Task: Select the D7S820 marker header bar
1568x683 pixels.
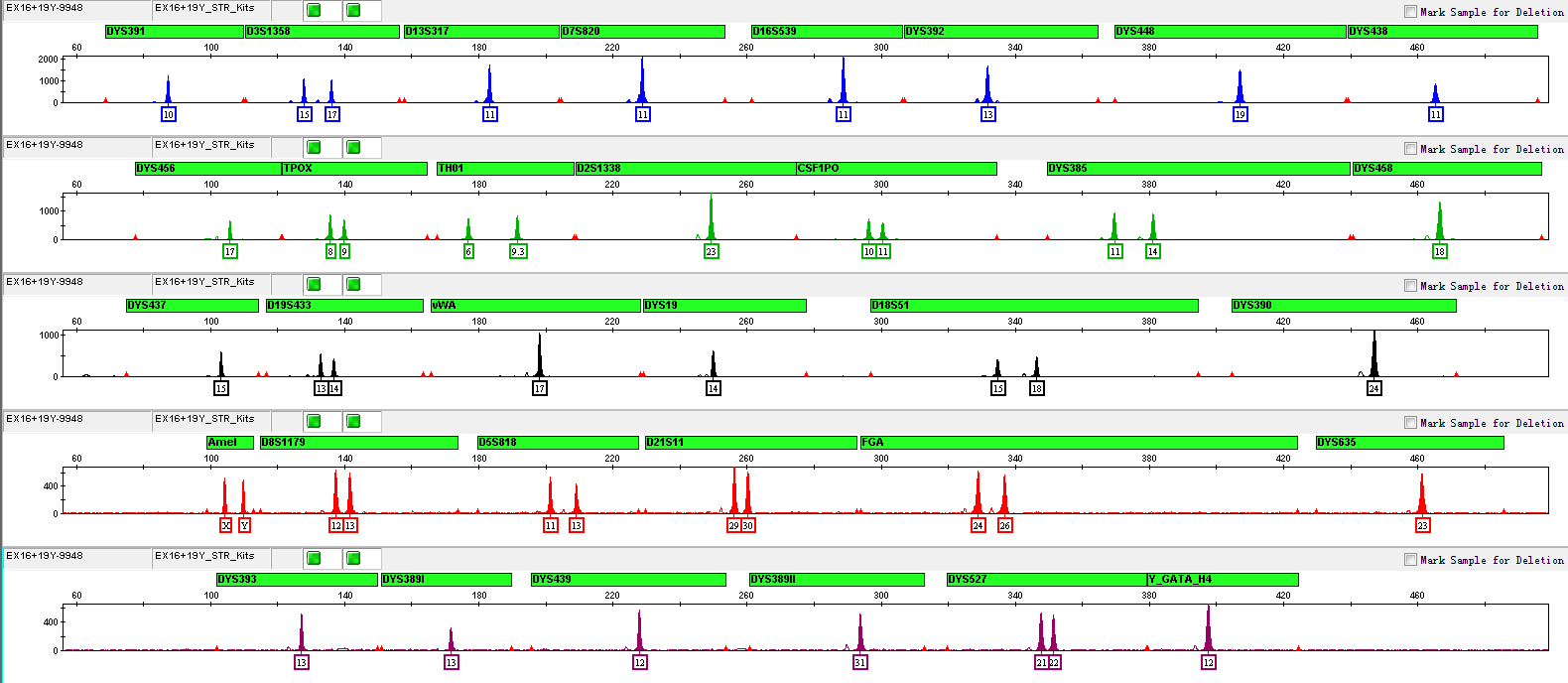Action: click(x=643, y=32)
